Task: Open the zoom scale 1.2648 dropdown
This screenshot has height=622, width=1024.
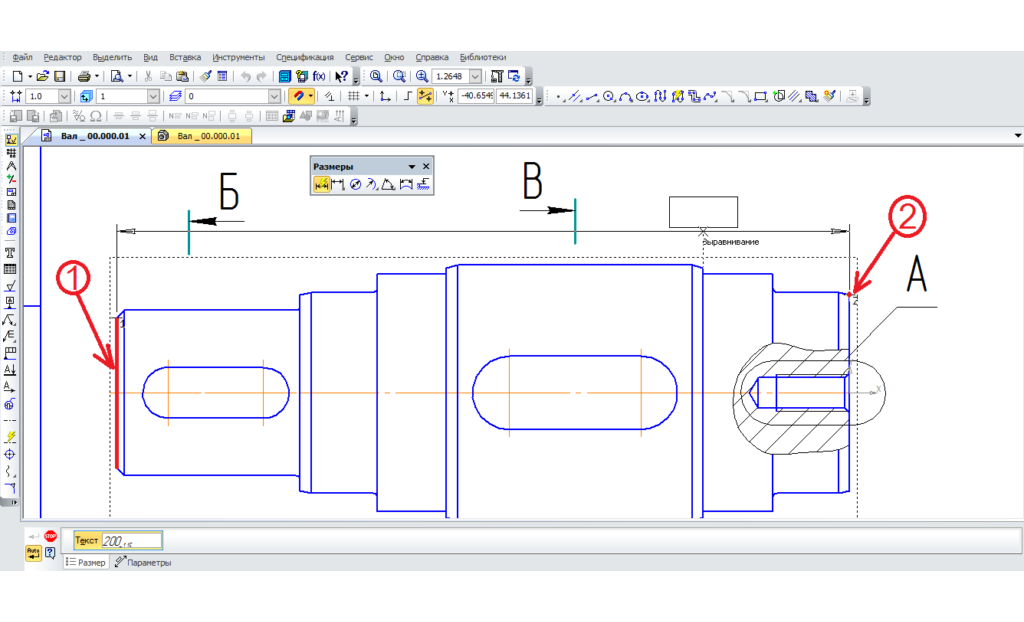Action: pos(475,76)
